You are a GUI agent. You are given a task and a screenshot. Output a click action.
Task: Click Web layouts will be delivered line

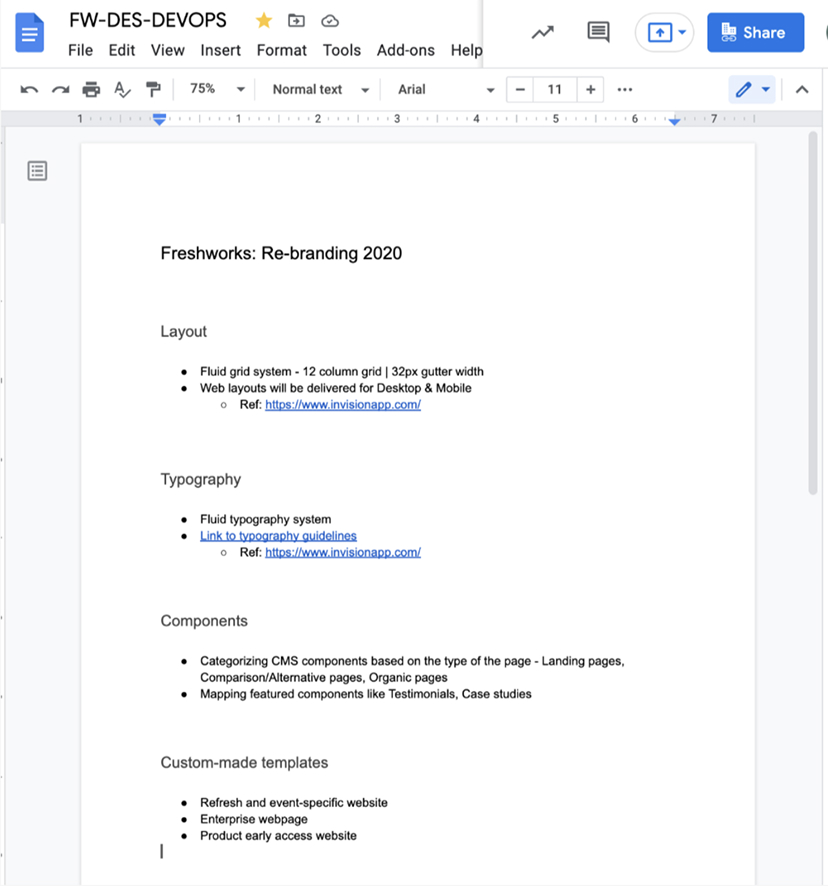click(336, 388)
